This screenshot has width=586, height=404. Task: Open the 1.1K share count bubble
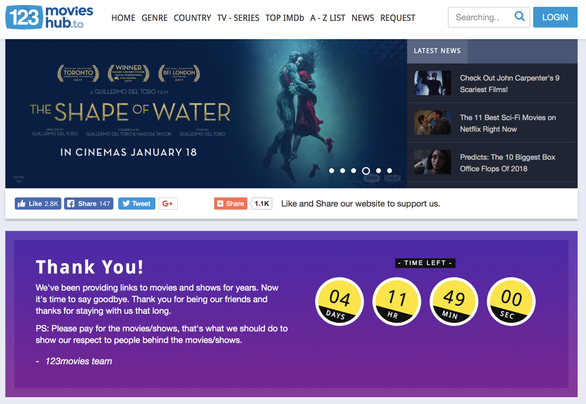point(262,204)
